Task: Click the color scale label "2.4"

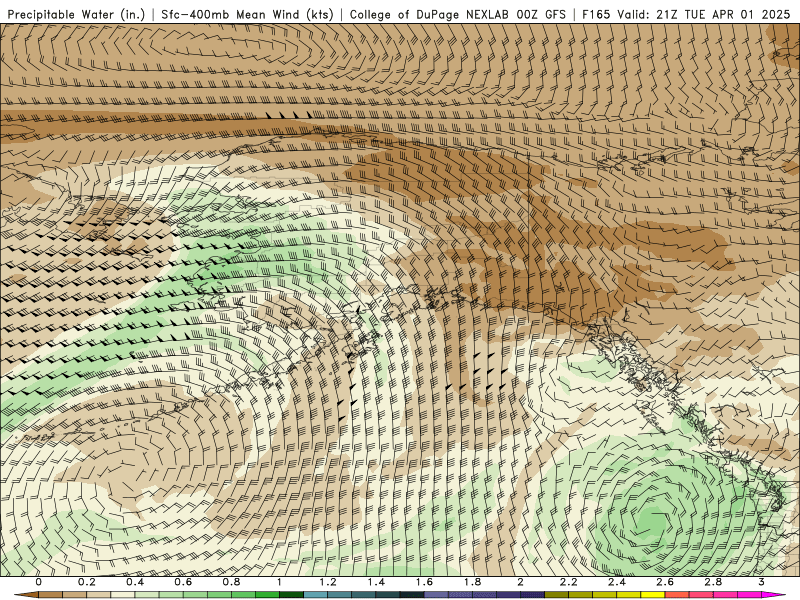Action: pyautogui.click(x=617, y=582)
